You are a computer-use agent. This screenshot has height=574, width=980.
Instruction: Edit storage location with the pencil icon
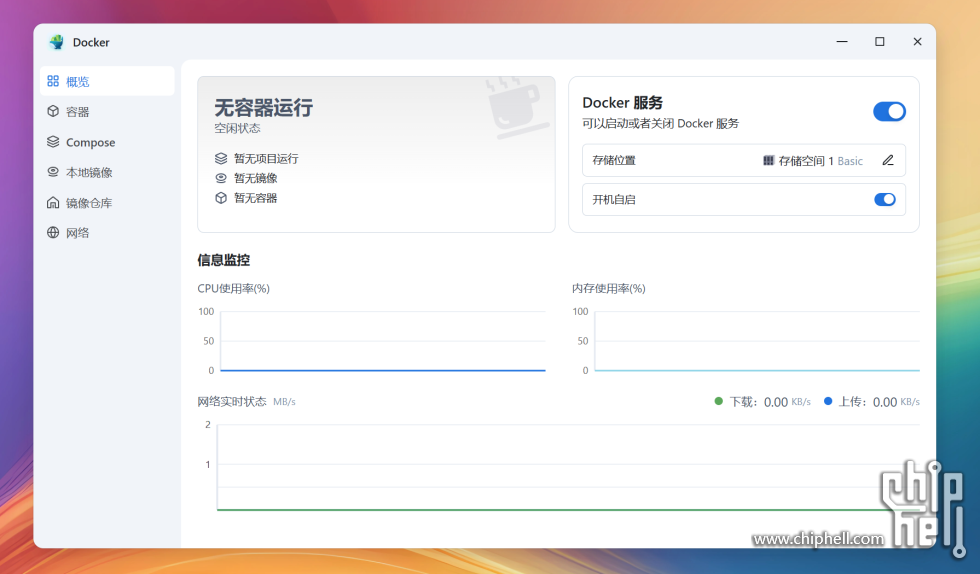[x=888, y=160]
